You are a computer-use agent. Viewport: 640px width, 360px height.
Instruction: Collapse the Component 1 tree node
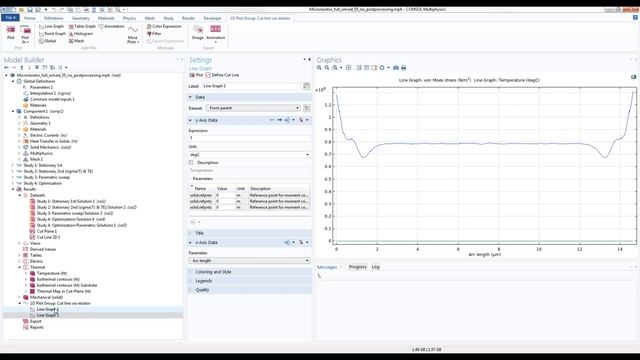tap(13, 111)
